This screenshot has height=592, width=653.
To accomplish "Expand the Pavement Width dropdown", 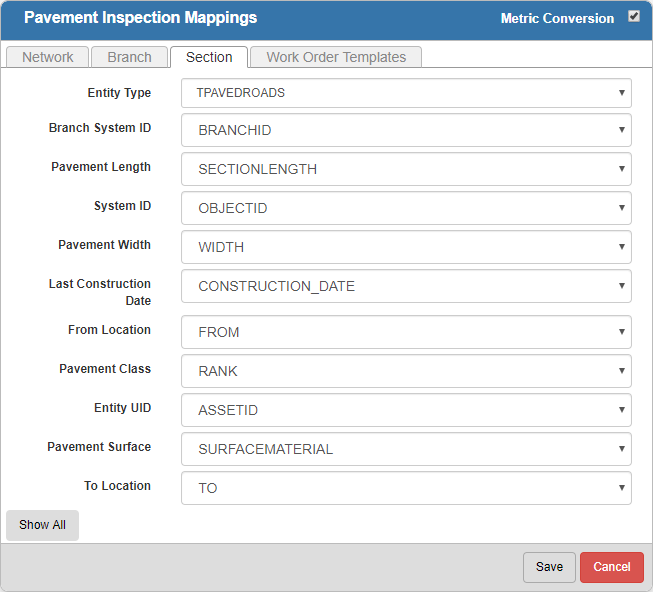I will [x=406, y=247].
